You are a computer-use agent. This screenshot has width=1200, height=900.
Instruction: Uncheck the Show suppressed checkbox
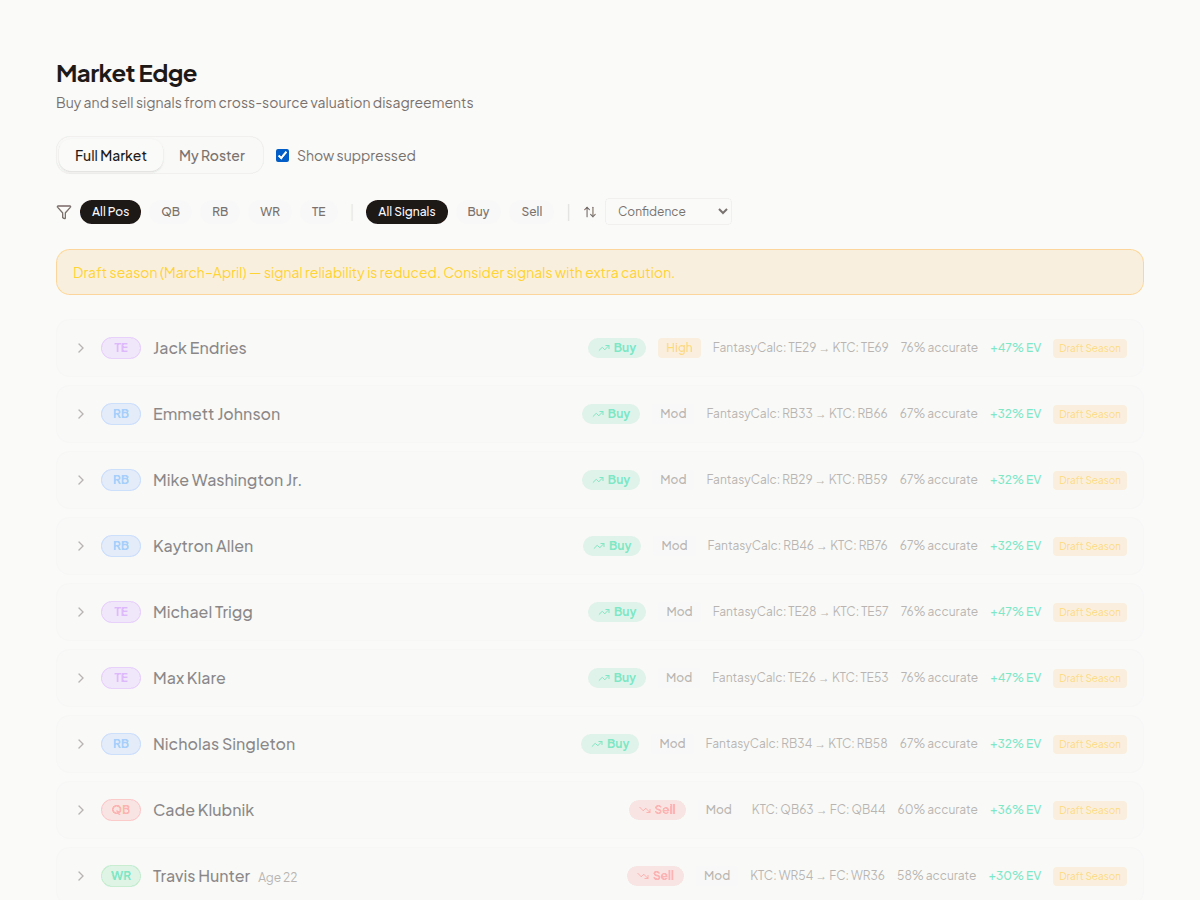pyautogui.click(x=282, y=155)
